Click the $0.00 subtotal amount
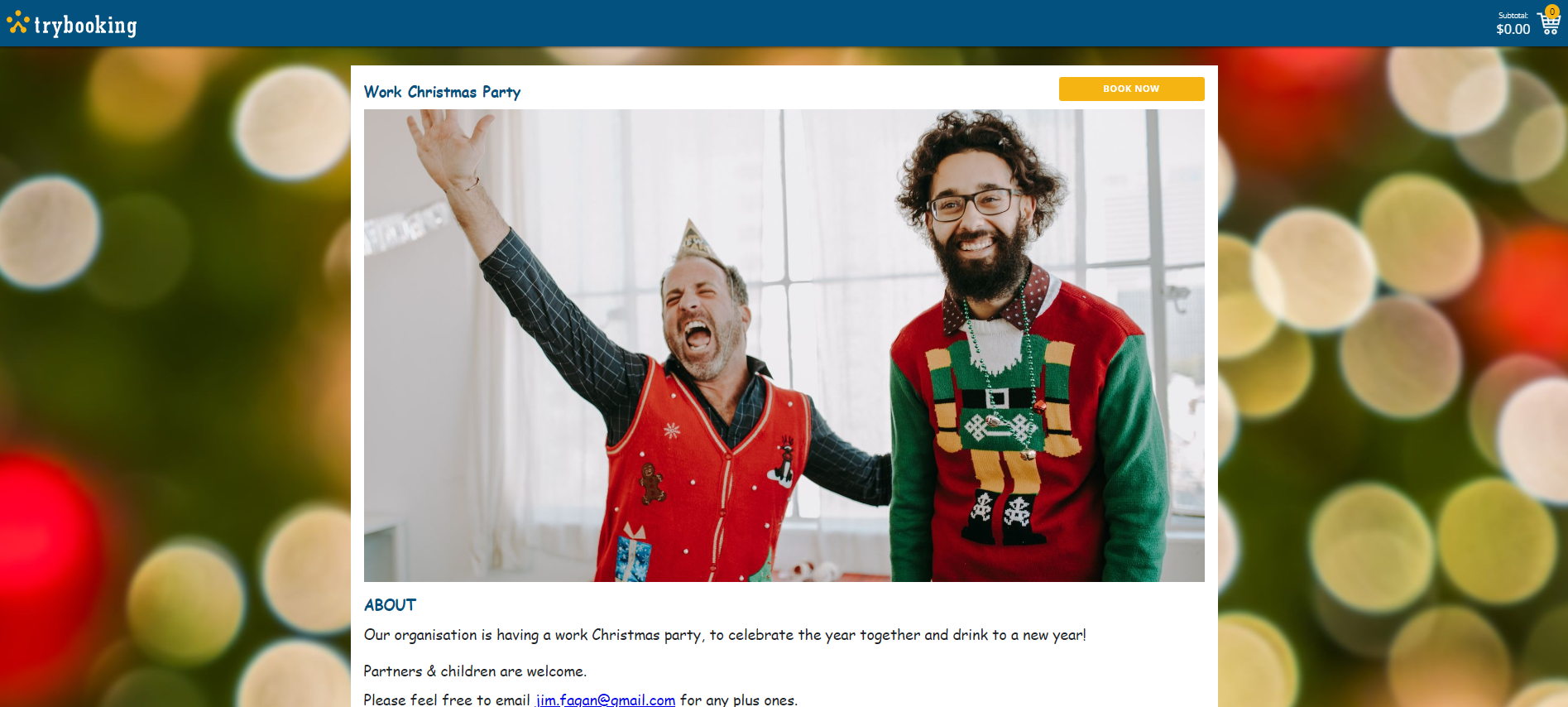 pos(1513,29)
